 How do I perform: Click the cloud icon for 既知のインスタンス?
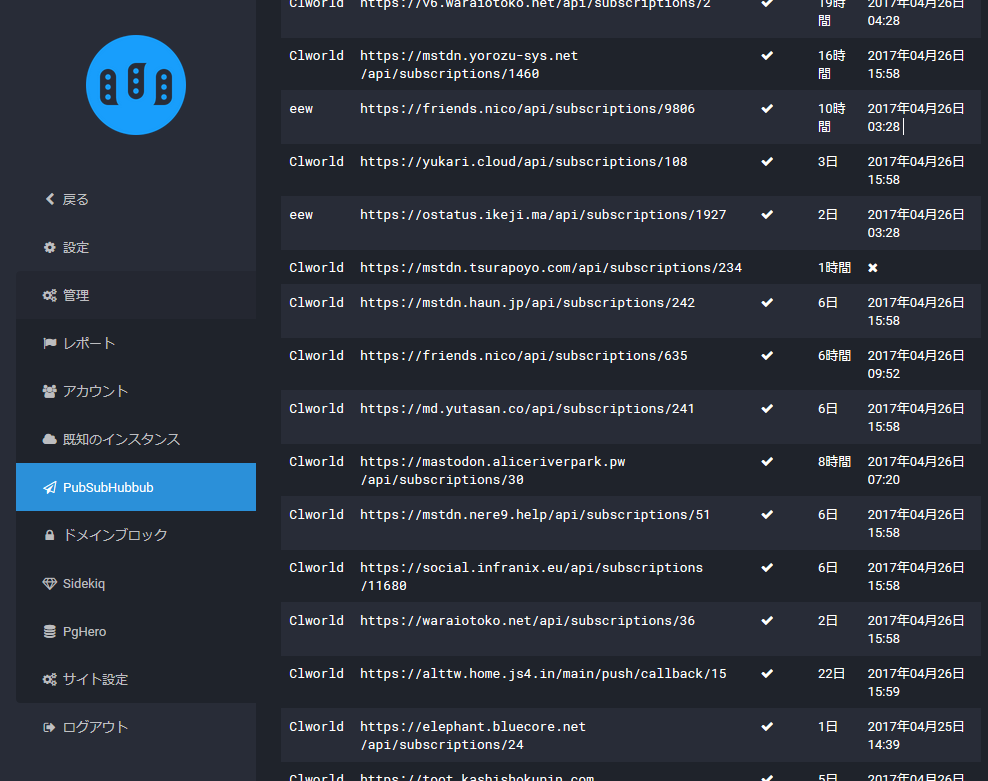(49, 439)
